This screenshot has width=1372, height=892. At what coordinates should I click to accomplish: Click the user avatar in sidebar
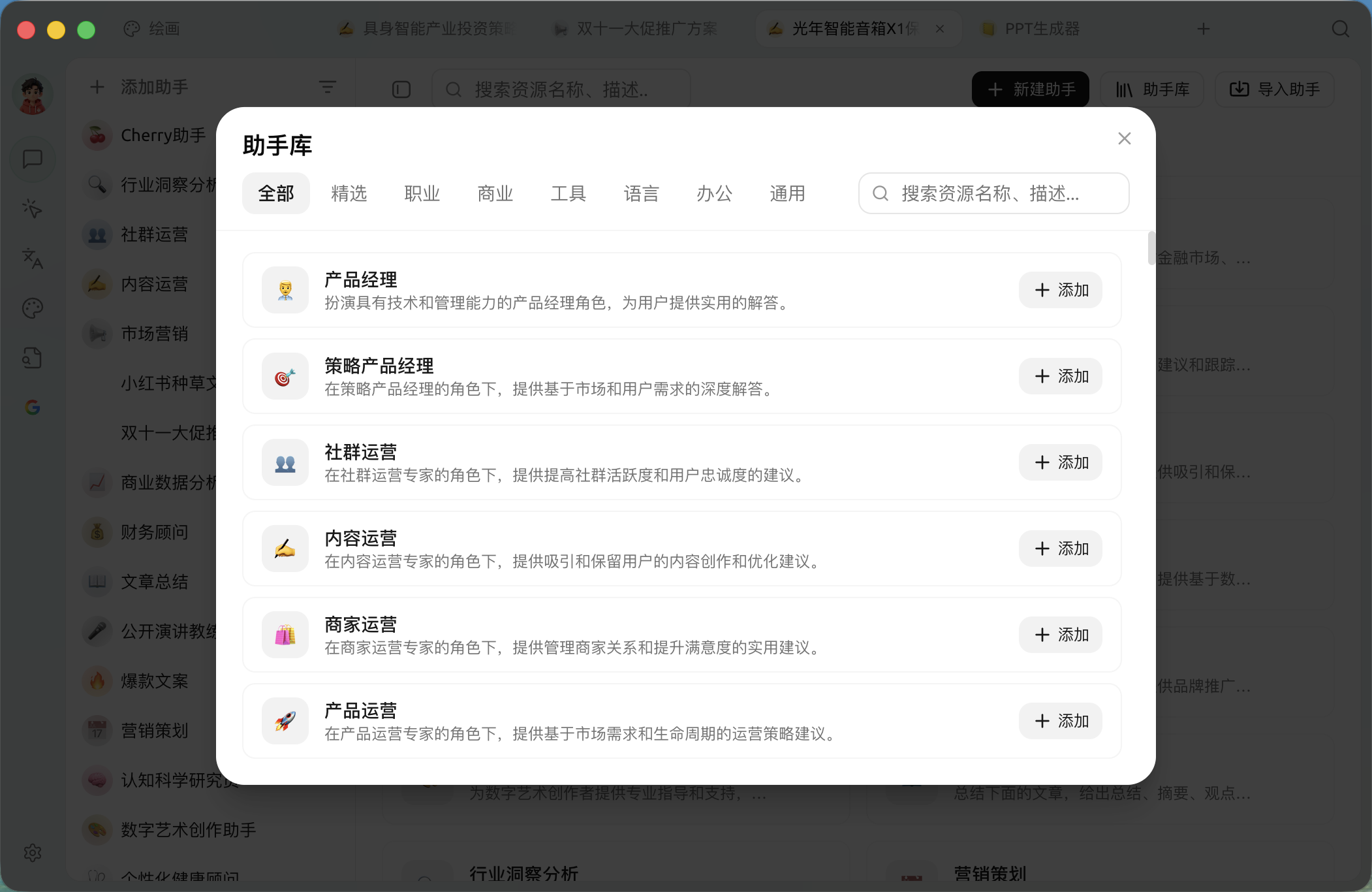(33, 95)
